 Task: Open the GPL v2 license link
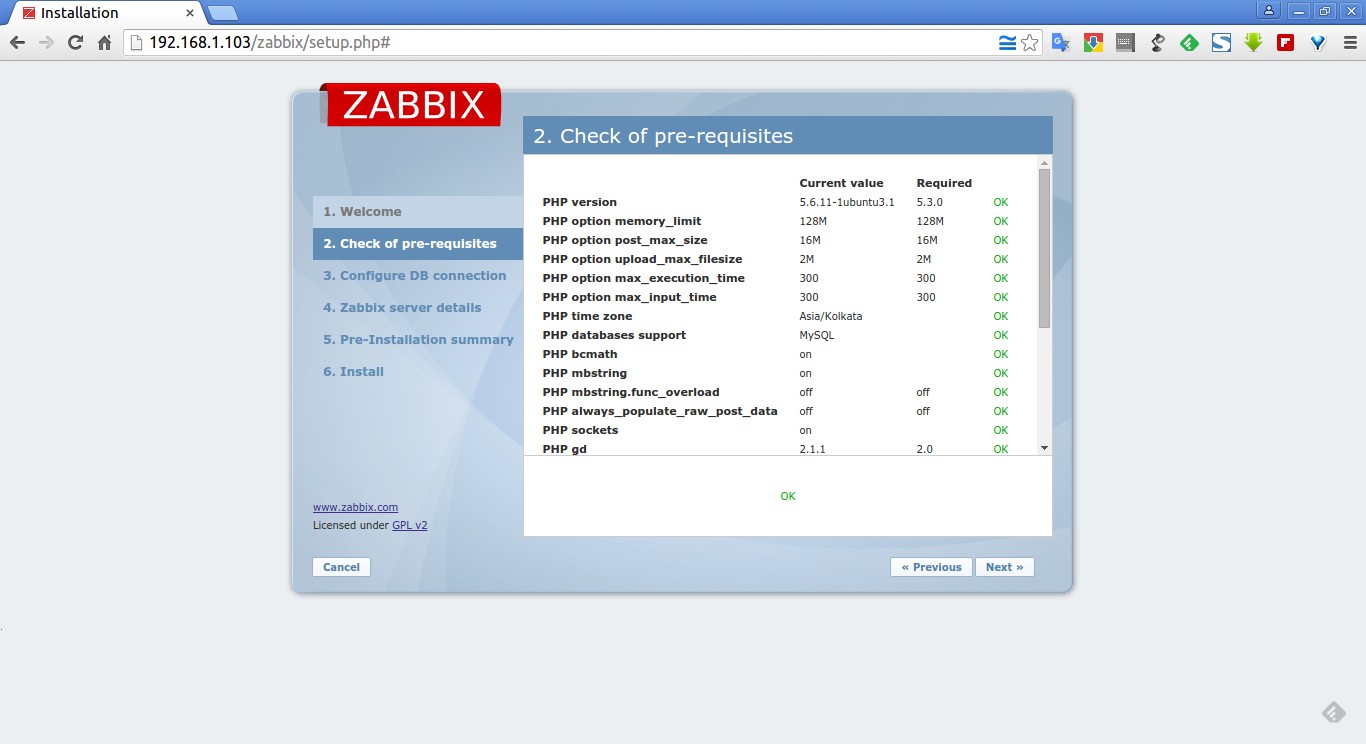tap(409, 525)
